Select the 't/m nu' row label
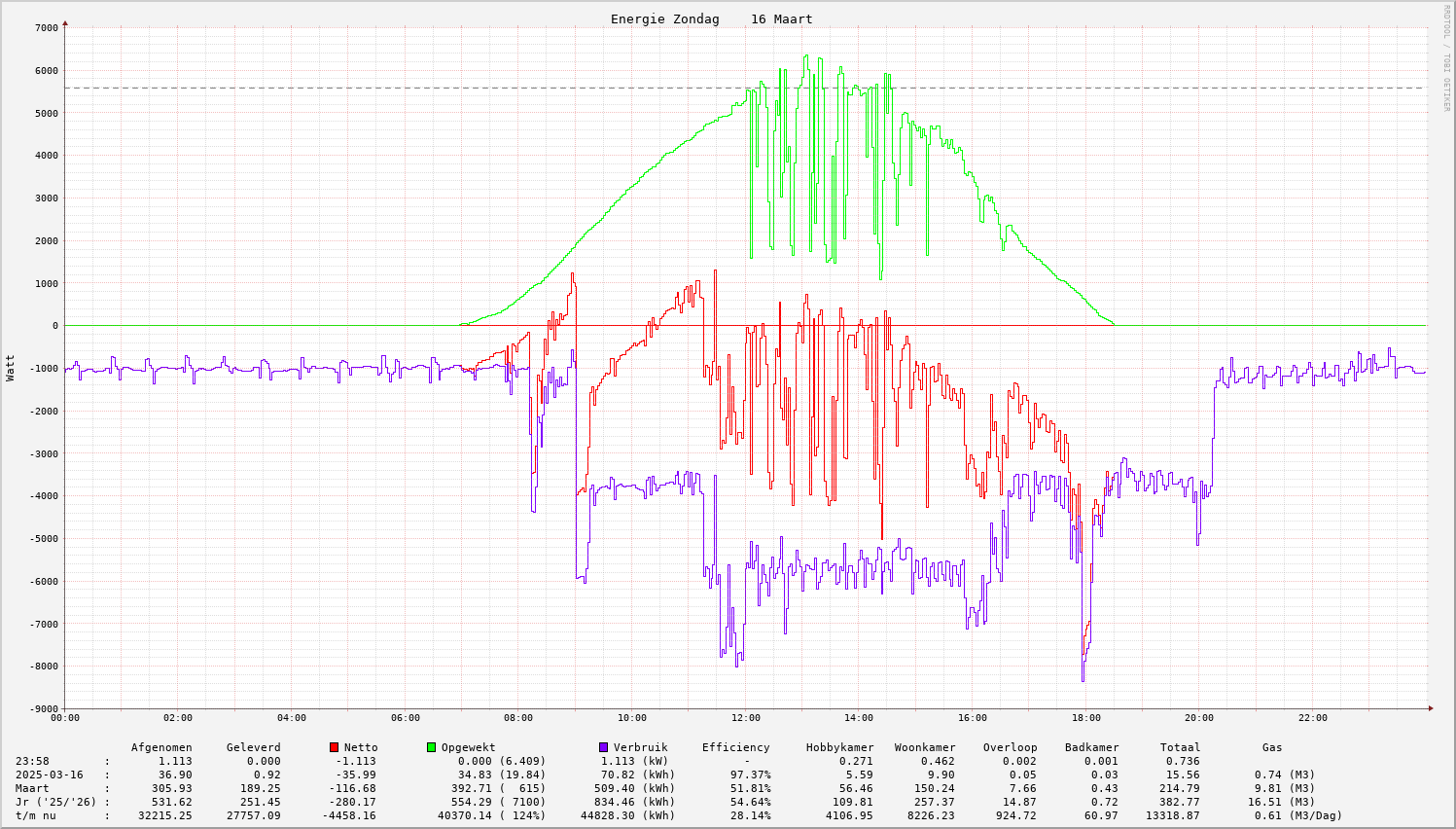 36,815
